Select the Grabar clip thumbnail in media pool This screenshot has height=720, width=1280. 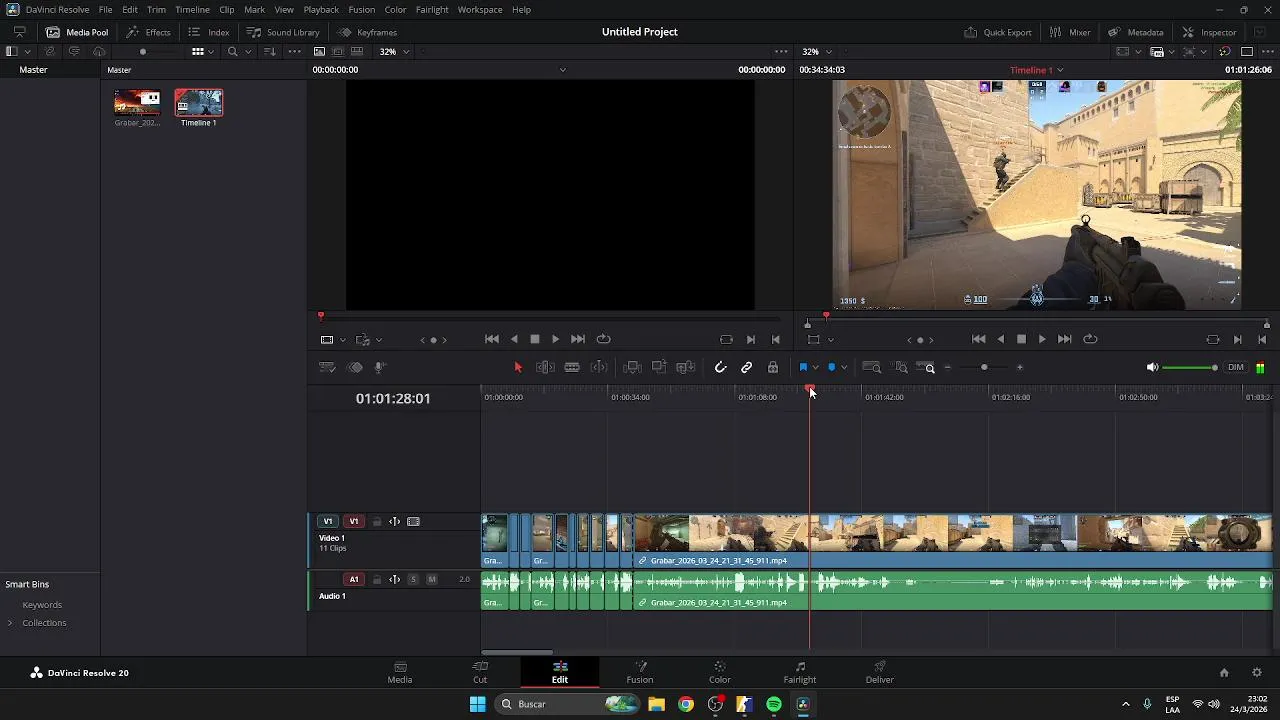(x=138, y=103)
